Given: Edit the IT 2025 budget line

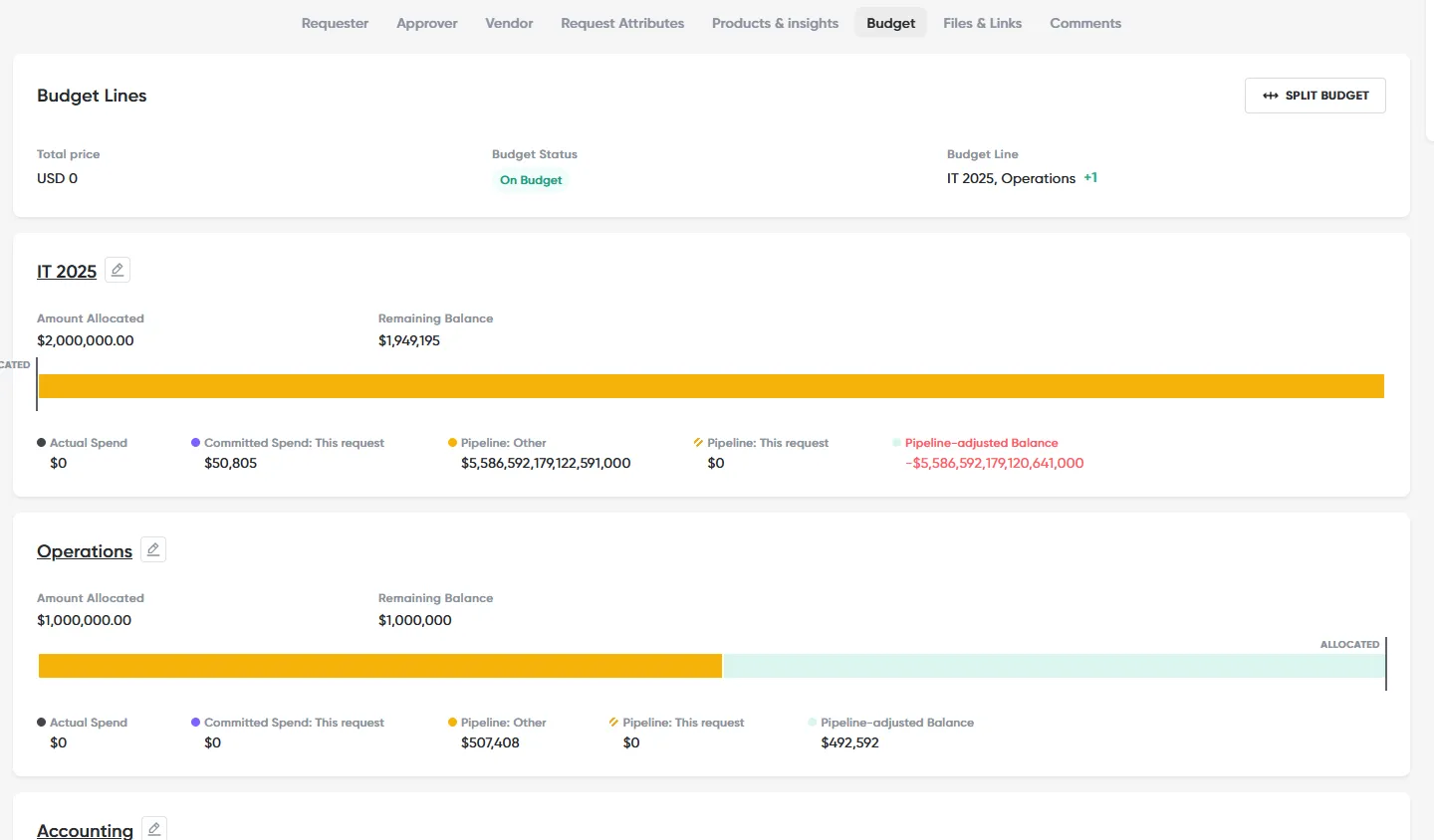Looking at the screenshot, I should click(x=118, y=270).
